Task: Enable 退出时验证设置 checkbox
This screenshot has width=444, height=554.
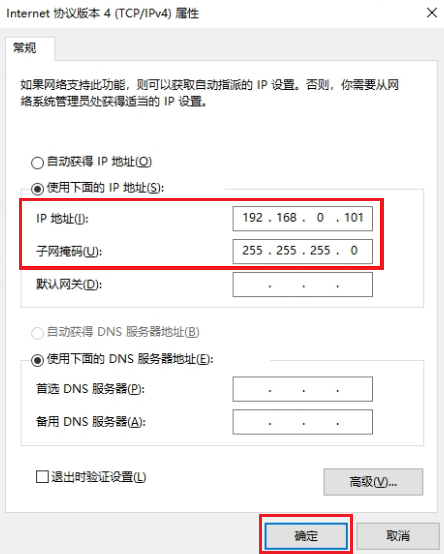Action: click(x=42, y=477)
